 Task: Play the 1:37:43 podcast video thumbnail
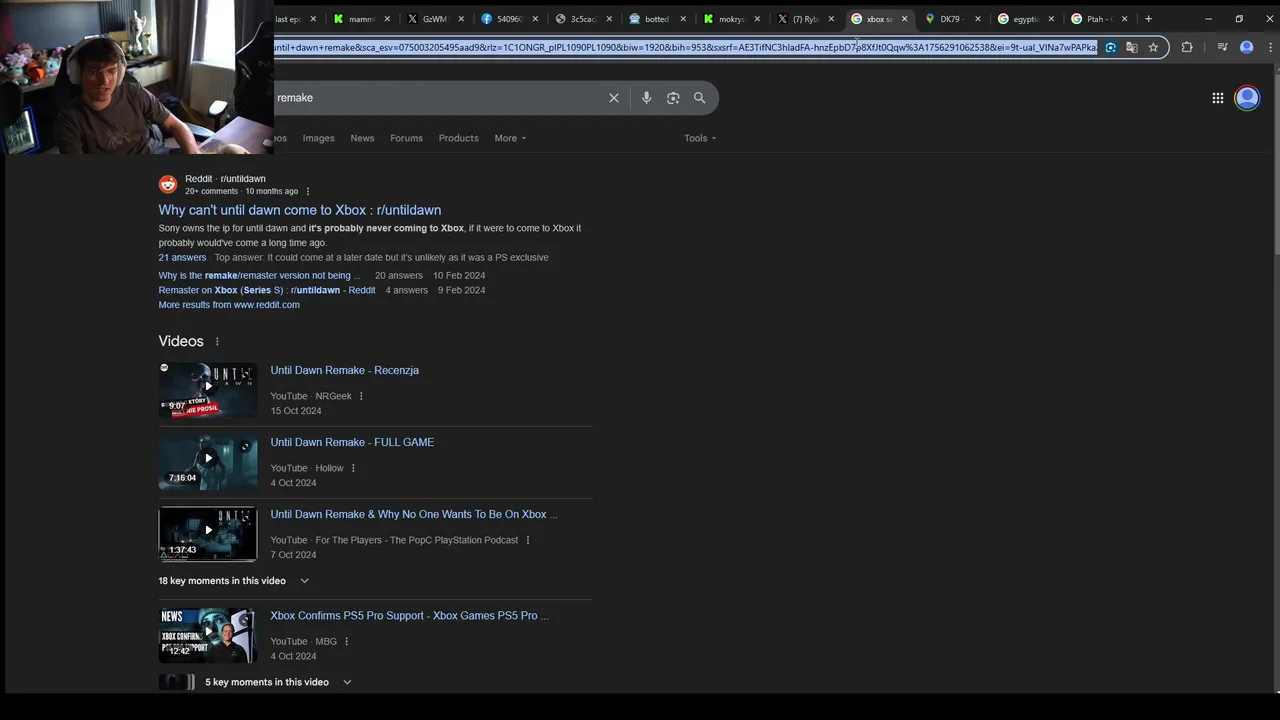pyautogui.click(x=208, y=534)
